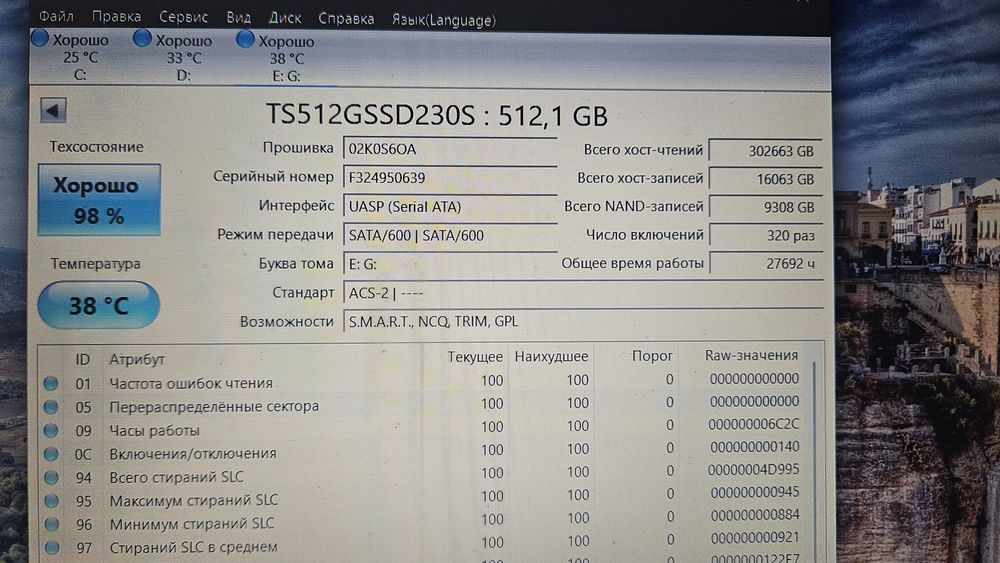Click the disk title TS512GSSD230S : 512,1 GB

click(x=436, y=115)
